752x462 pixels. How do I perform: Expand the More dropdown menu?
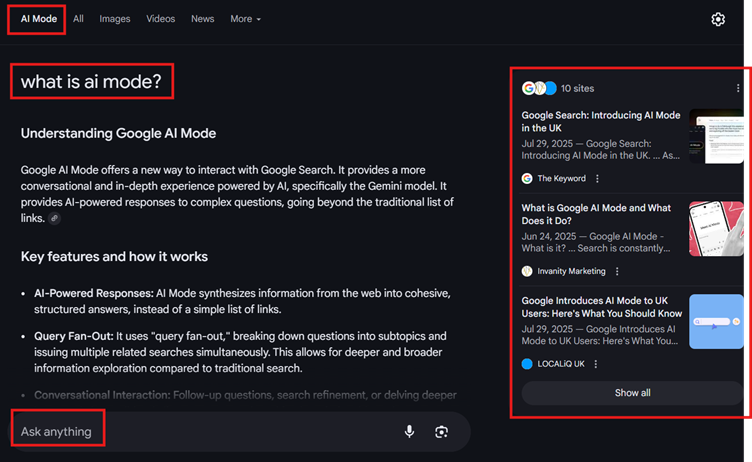click(245, 19)
